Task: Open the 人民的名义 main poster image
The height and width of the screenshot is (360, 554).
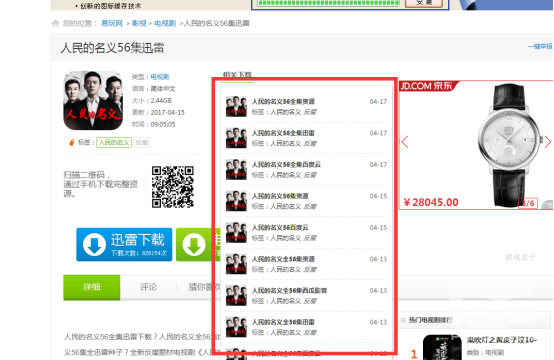Action: coord(93,100)
